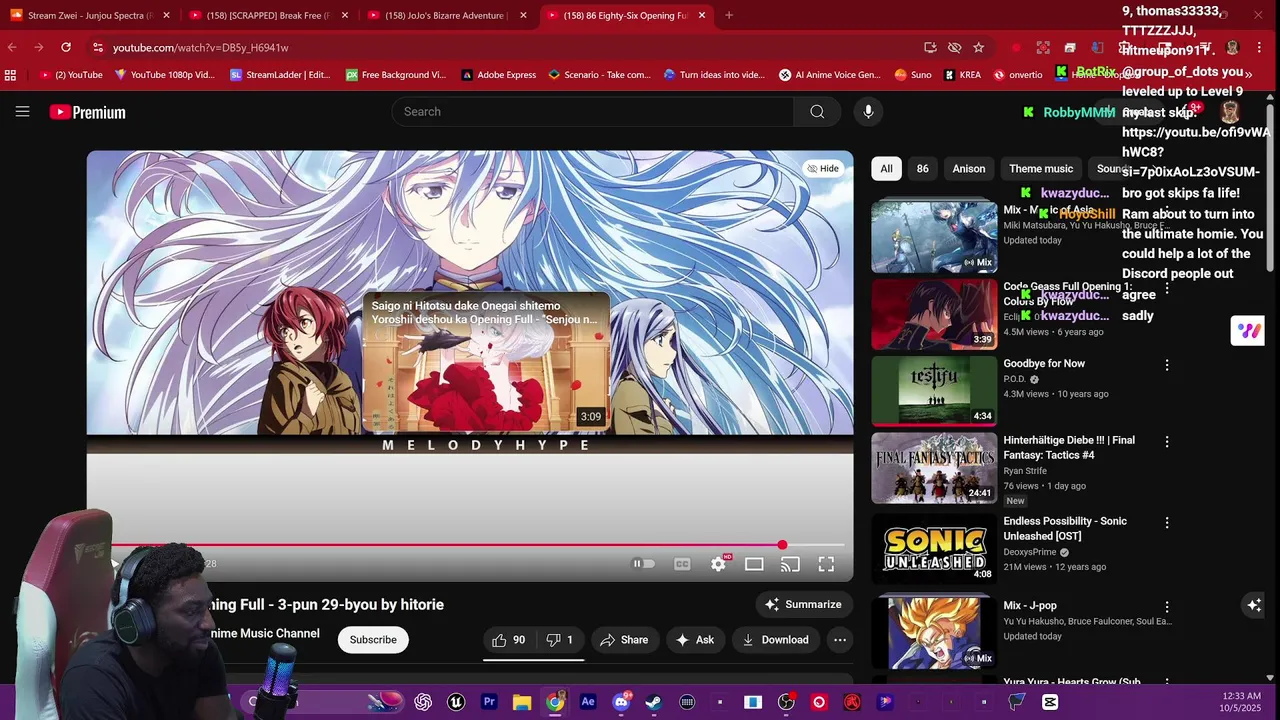
Task: Switch player to theater mode
Action: click(754, 564)
